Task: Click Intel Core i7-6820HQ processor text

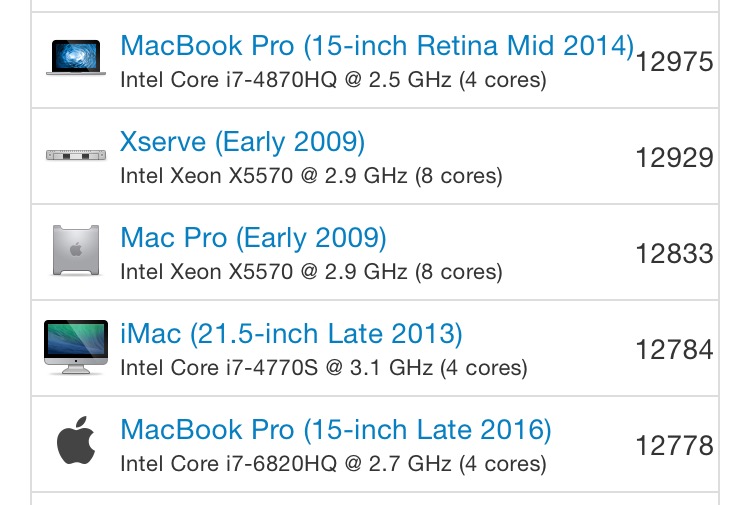Action: point(334,464)
